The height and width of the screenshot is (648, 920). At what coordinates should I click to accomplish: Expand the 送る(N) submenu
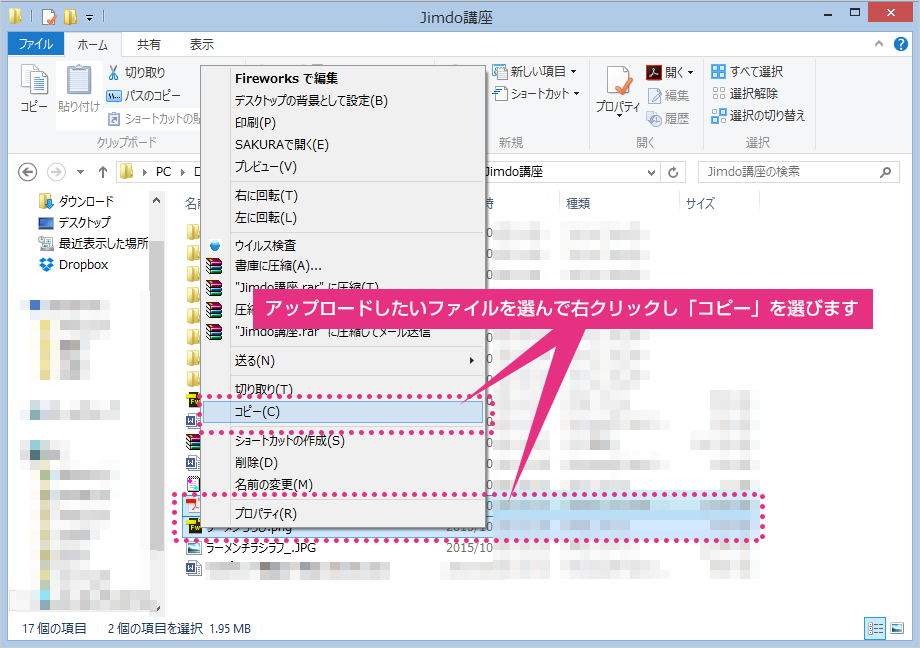[472, 360]
